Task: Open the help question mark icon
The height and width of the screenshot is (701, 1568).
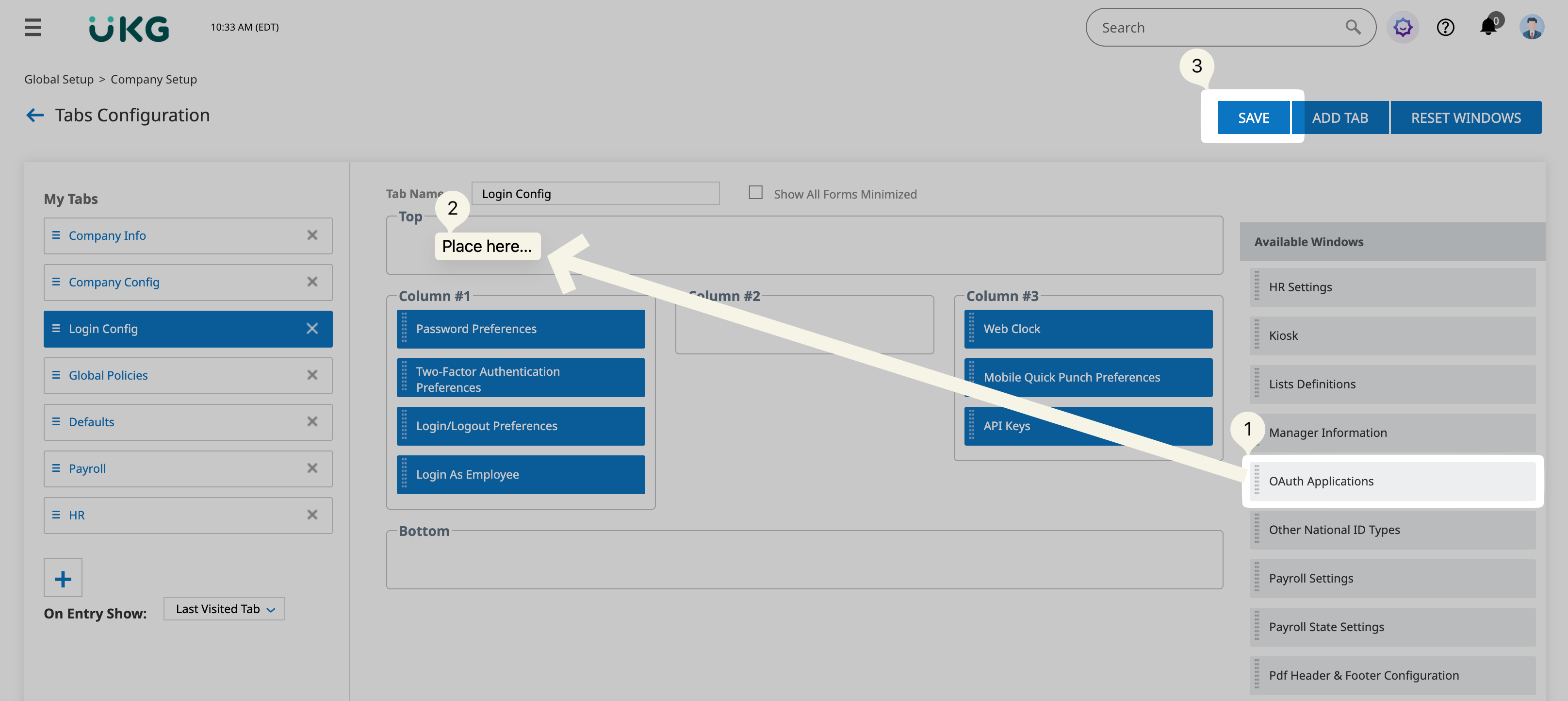Action: tap(1445, 27)
